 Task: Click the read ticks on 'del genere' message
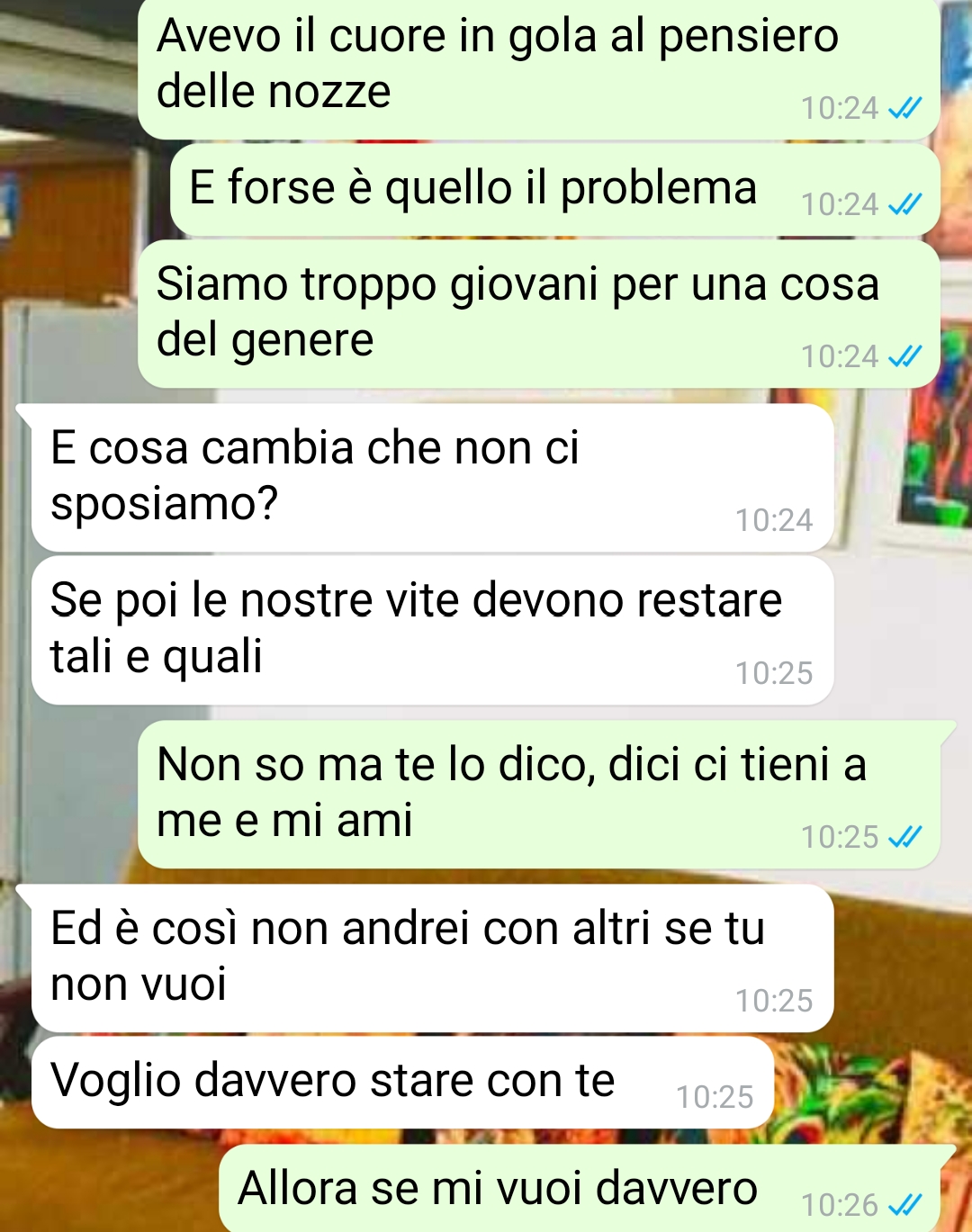(904, 357)
